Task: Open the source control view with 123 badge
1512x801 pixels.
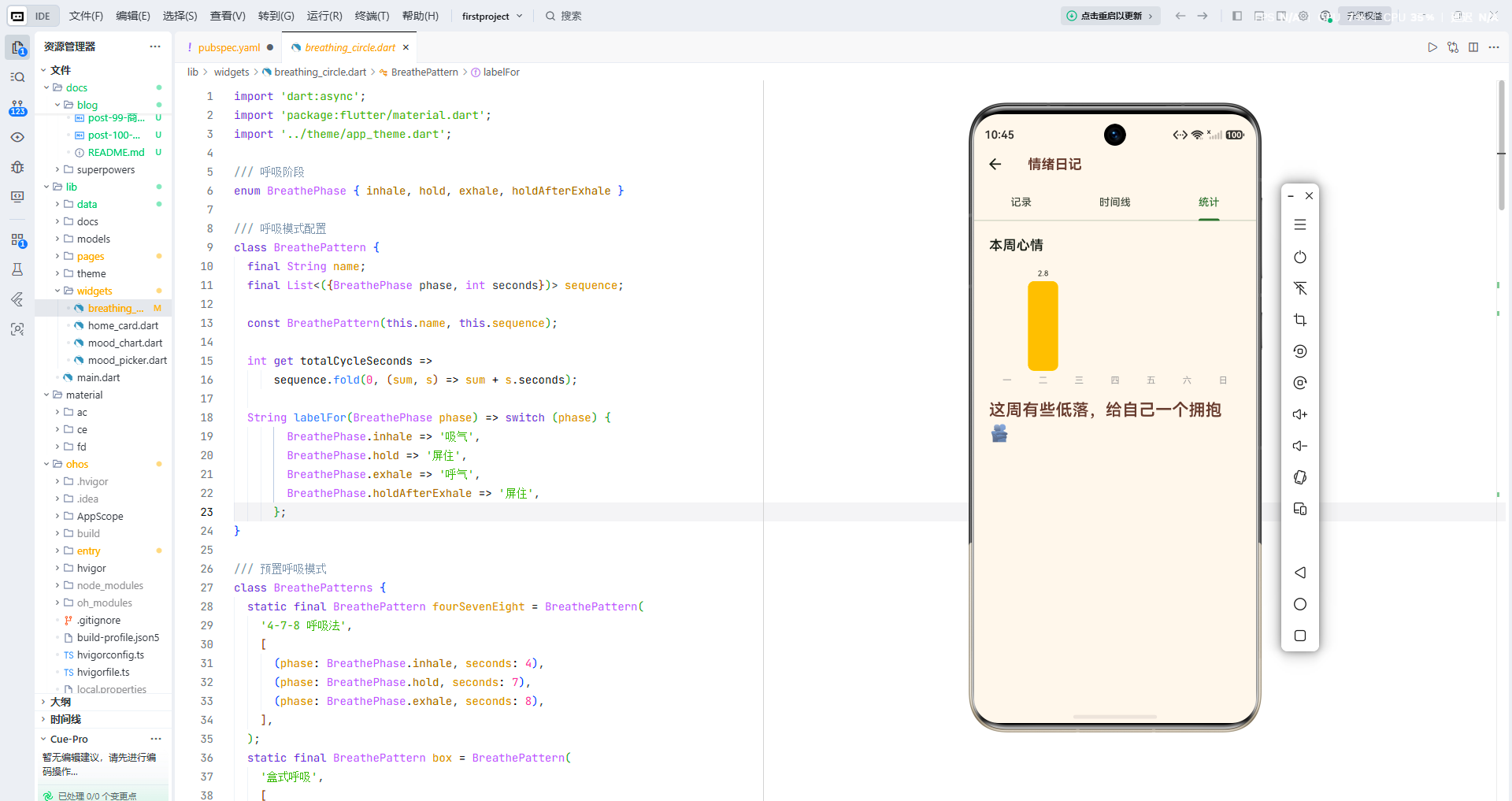Action: (x=17, y=107)
